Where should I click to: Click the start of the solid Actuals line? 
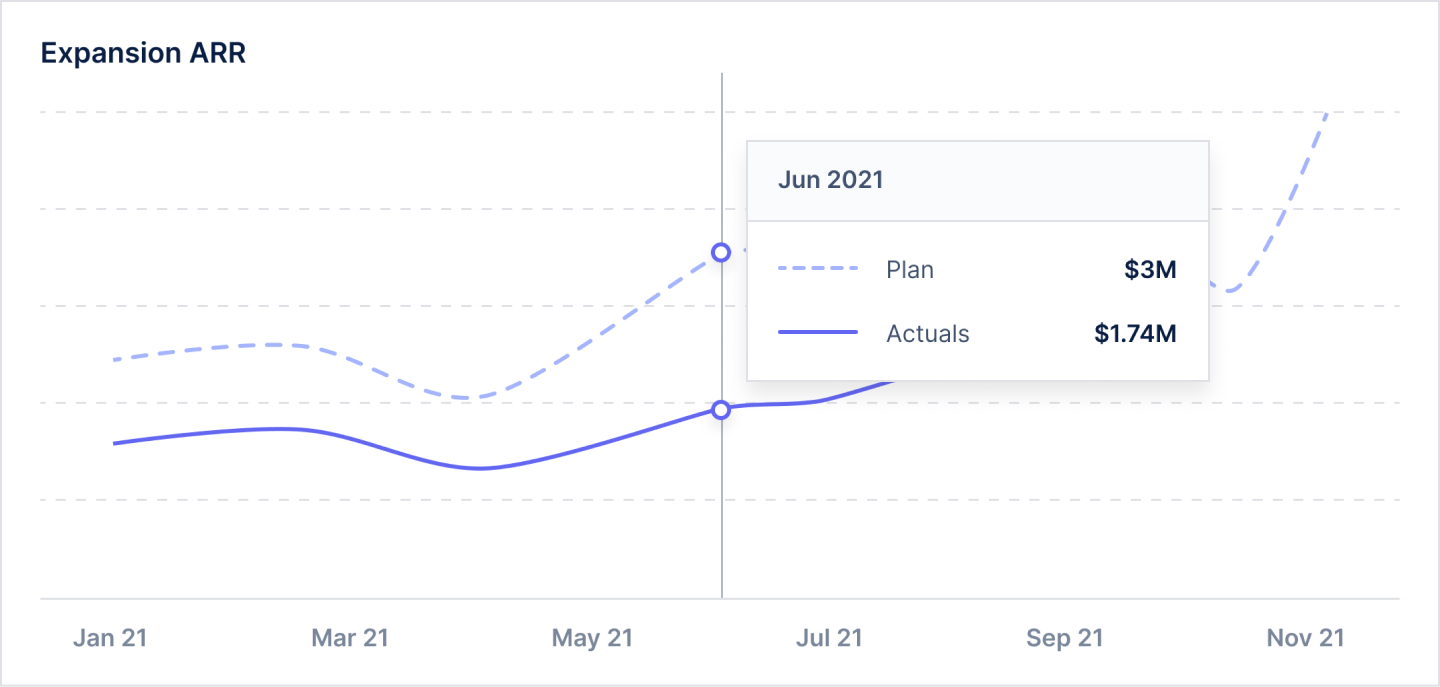(116, 443)
